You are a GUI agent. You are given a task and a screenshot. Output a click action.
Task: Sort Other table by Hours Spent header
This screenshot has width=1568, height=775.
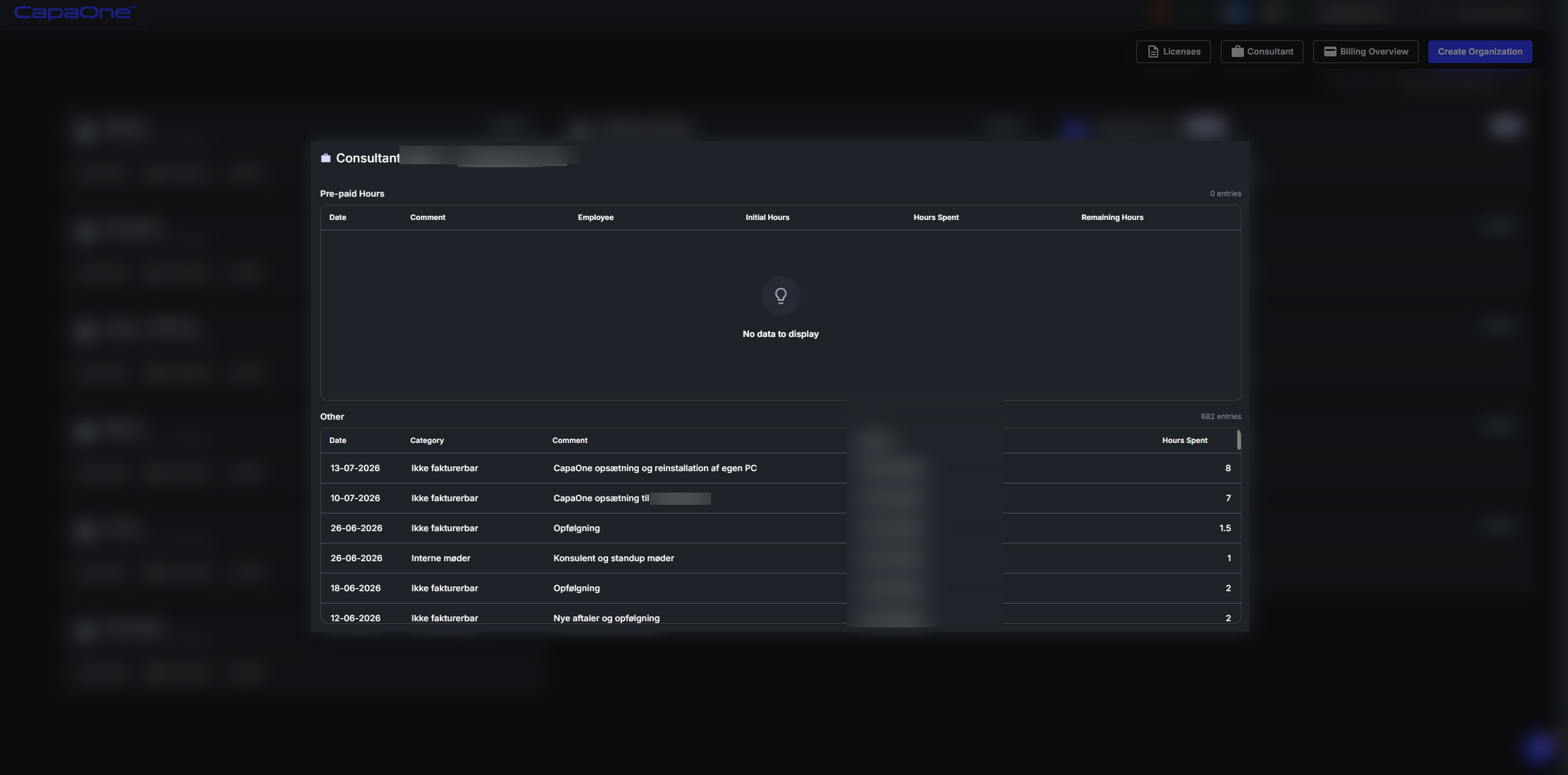click(x=1185, y=440)
